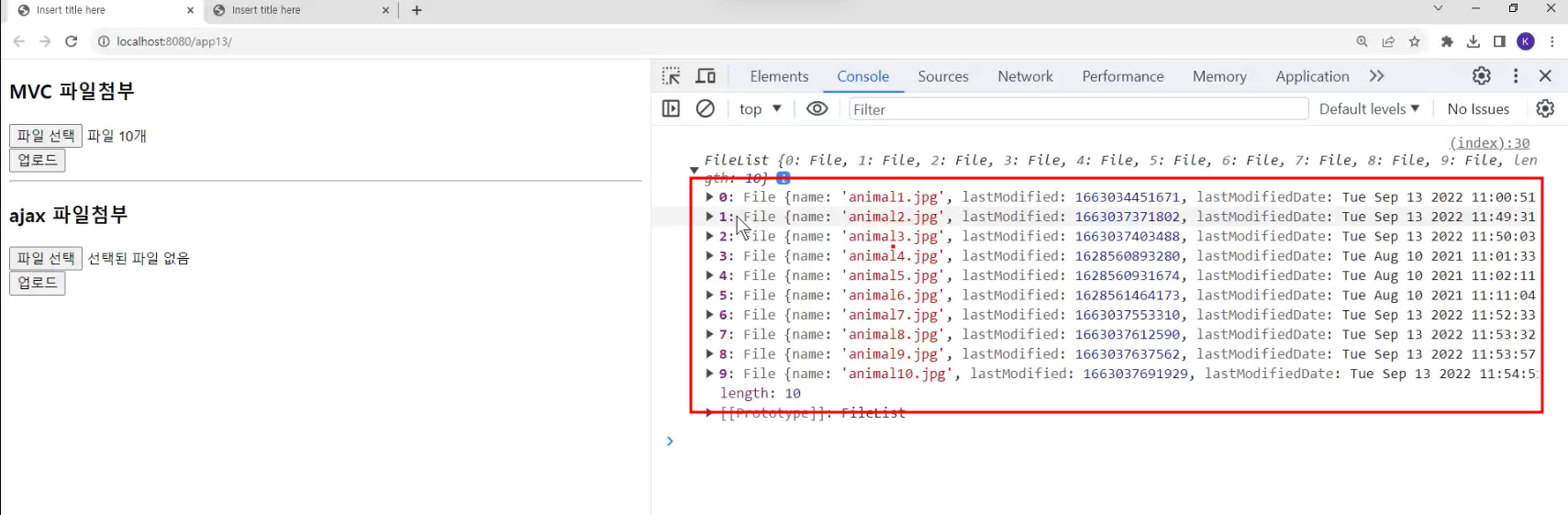Open the Application tab
Image resolution: width=1568 pixels, height=515 pixels.
1312,76
